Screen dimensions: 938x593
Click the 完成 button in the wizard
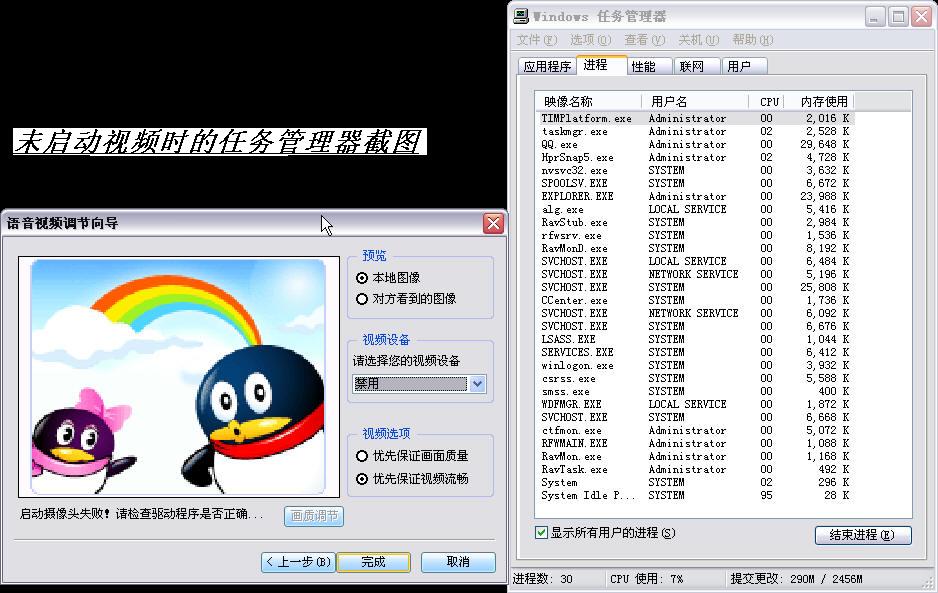click(373, 562)
